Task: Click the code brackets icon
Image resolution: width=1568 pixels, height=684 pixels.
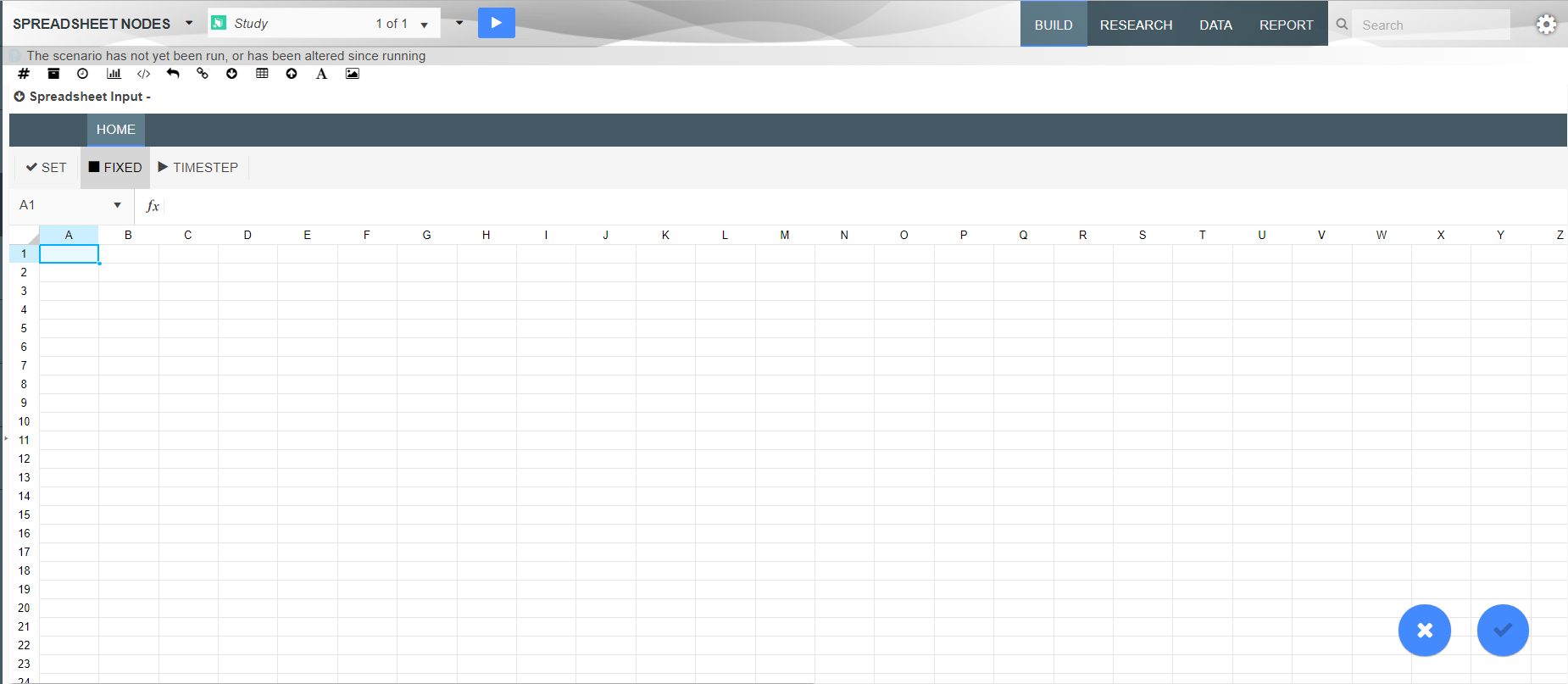Action: coord(143,74)
